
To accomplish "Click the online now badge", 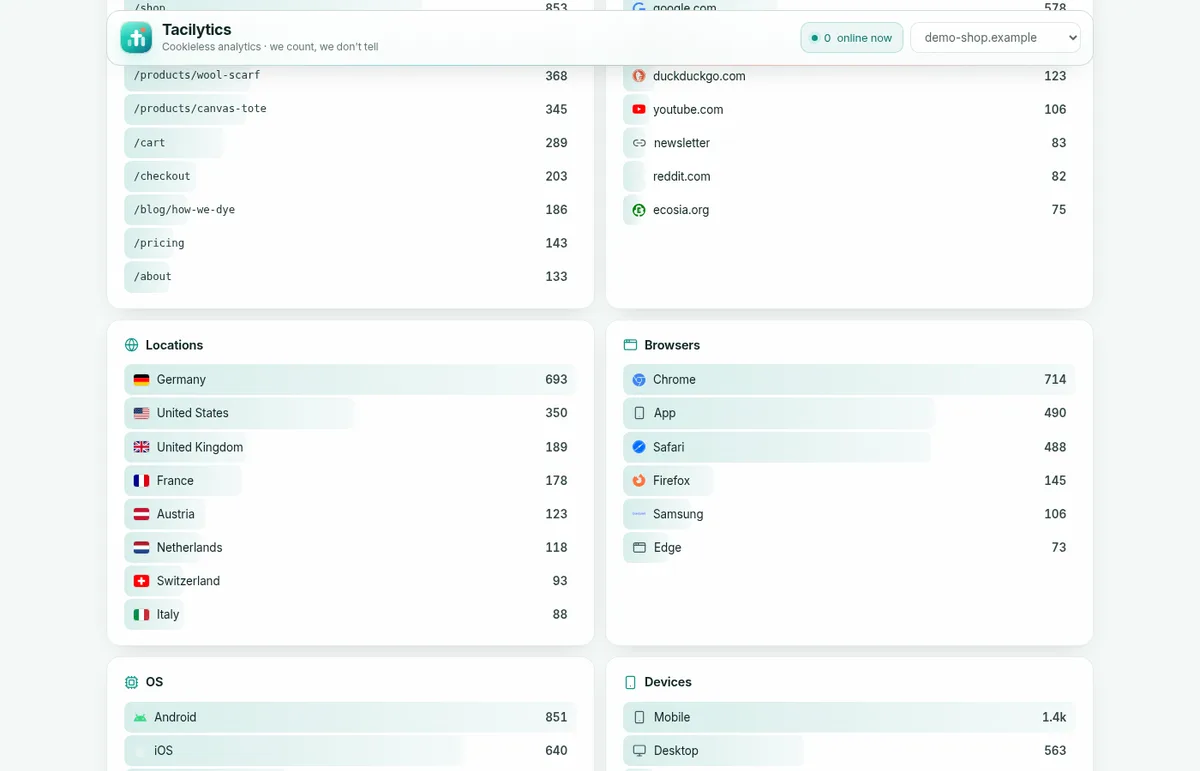I will pos(851,38).
